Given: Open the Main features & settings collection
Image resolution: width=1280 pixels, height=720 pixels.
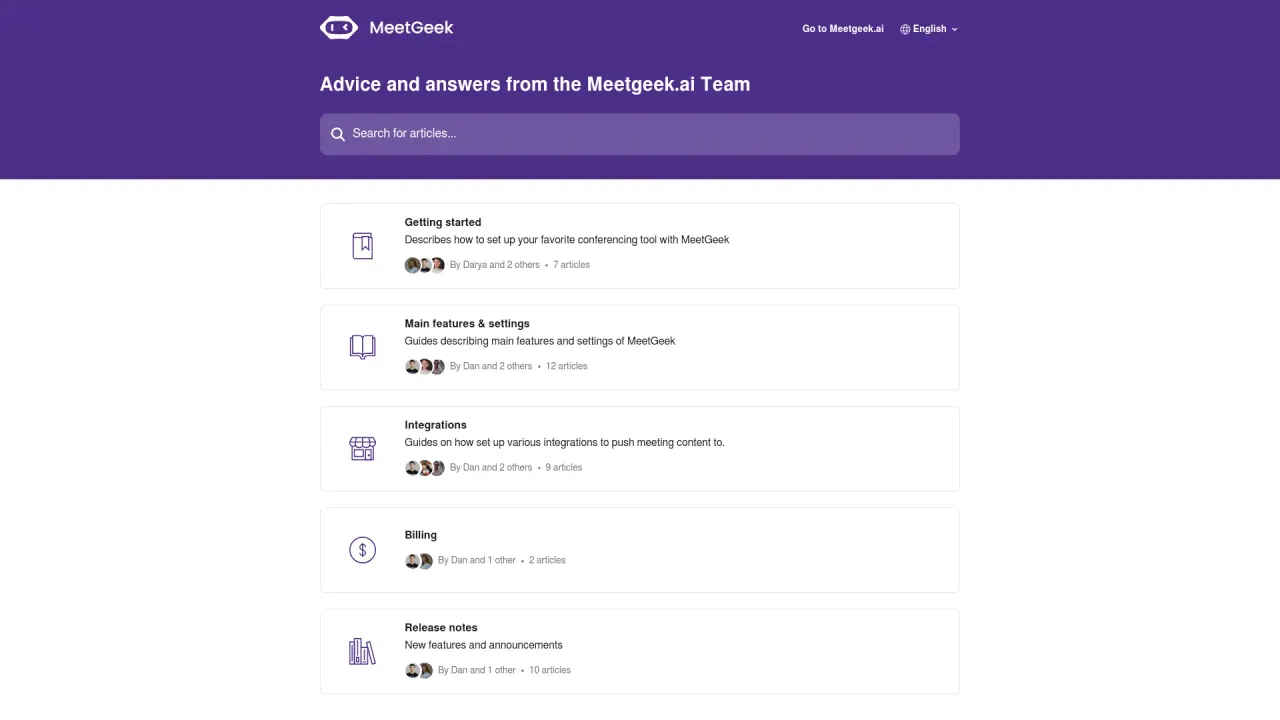Looking at the screenshot, I should [640, 347].
